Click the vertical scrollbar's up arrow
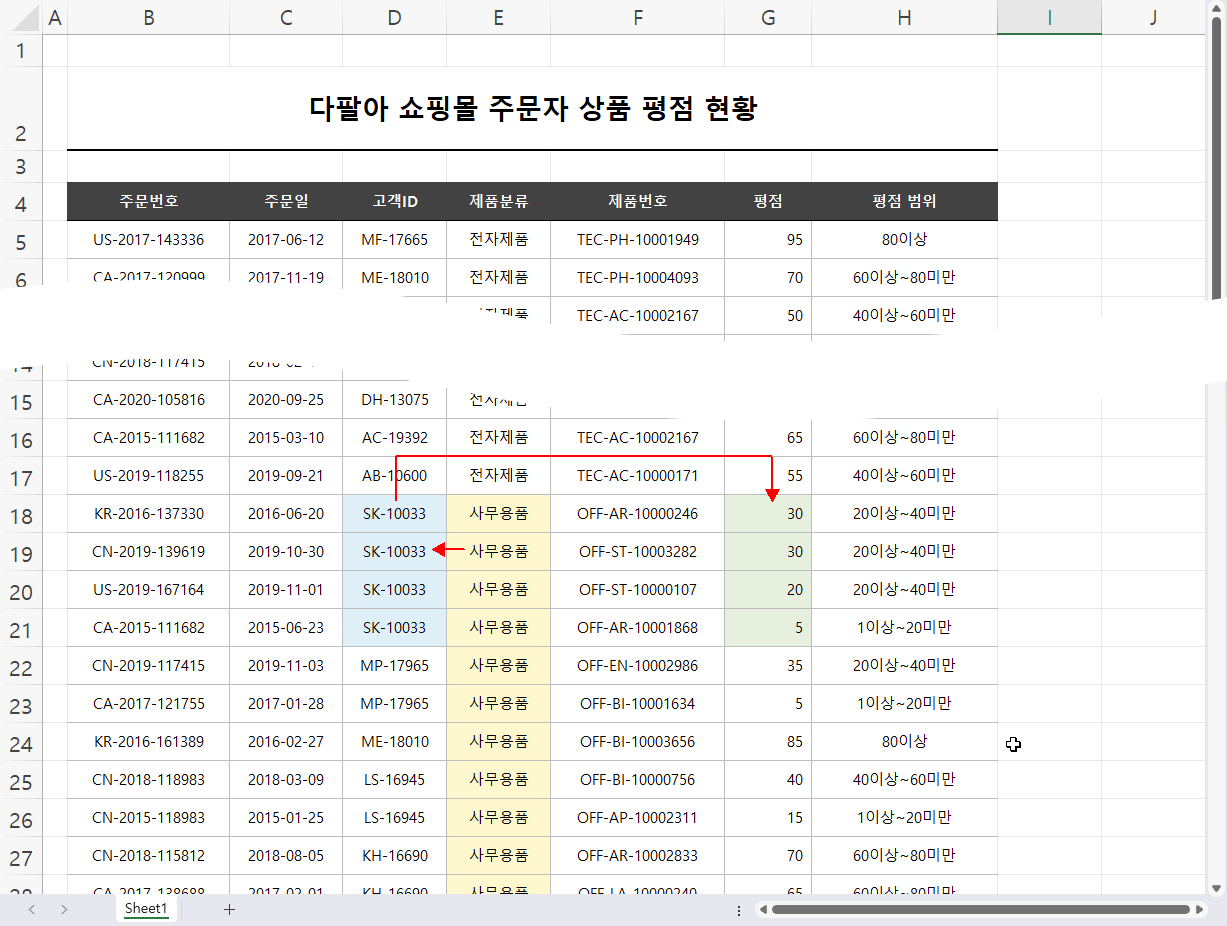Image resolution: width=1227 pixels, height=926 pixels. (1216, 9)
